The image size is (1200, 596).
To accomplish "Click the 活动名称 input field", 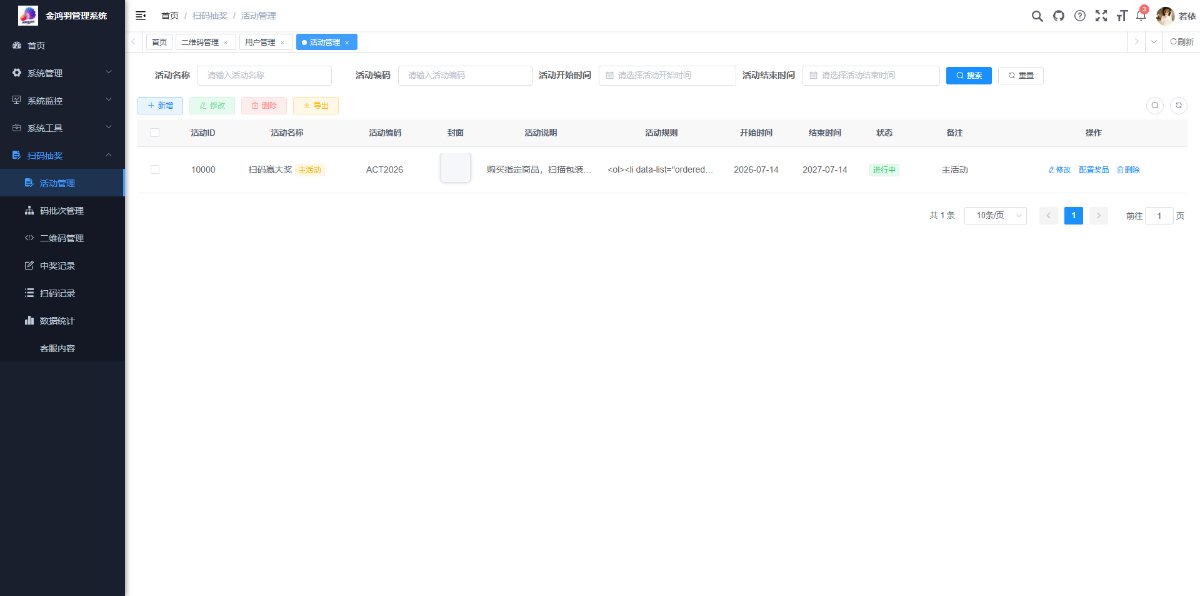I will click(x=264, y=75).
